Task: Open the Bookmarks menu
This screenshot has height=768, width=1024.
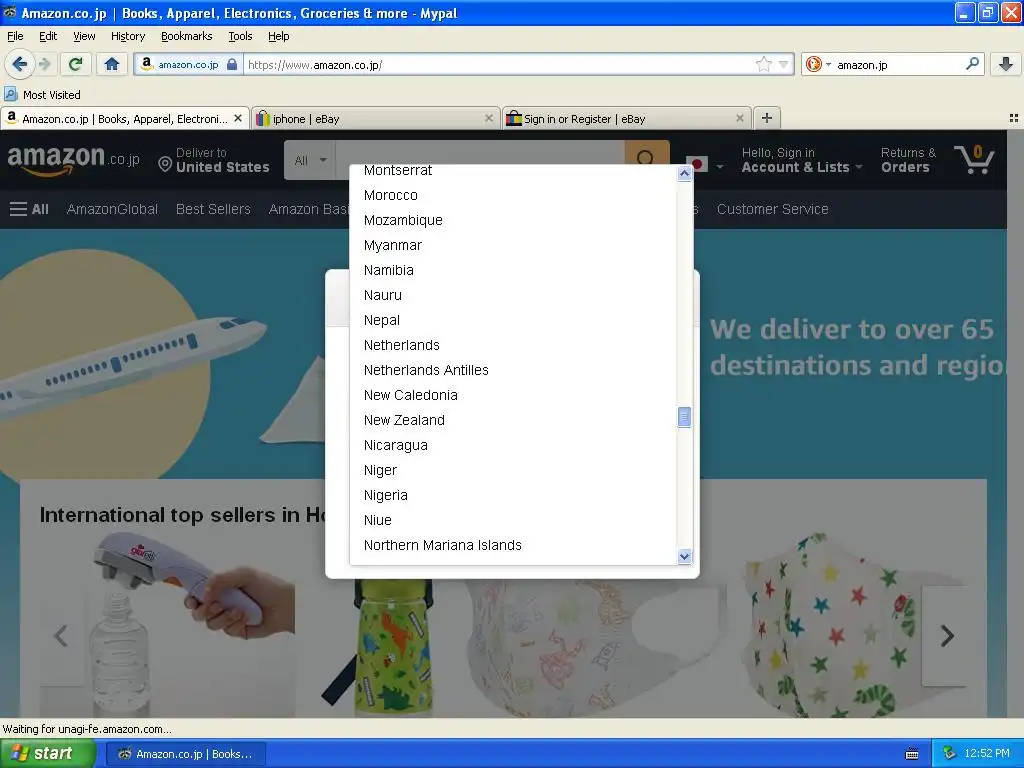Action: coord(187,36)
